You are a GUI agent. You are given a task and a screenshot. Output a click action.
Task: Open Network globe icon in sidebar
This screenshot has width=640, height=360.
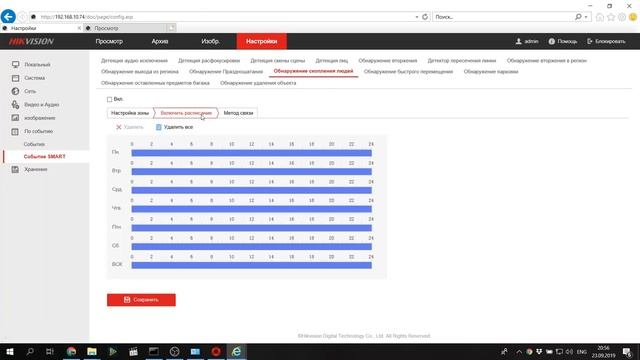tap(16, 91)
